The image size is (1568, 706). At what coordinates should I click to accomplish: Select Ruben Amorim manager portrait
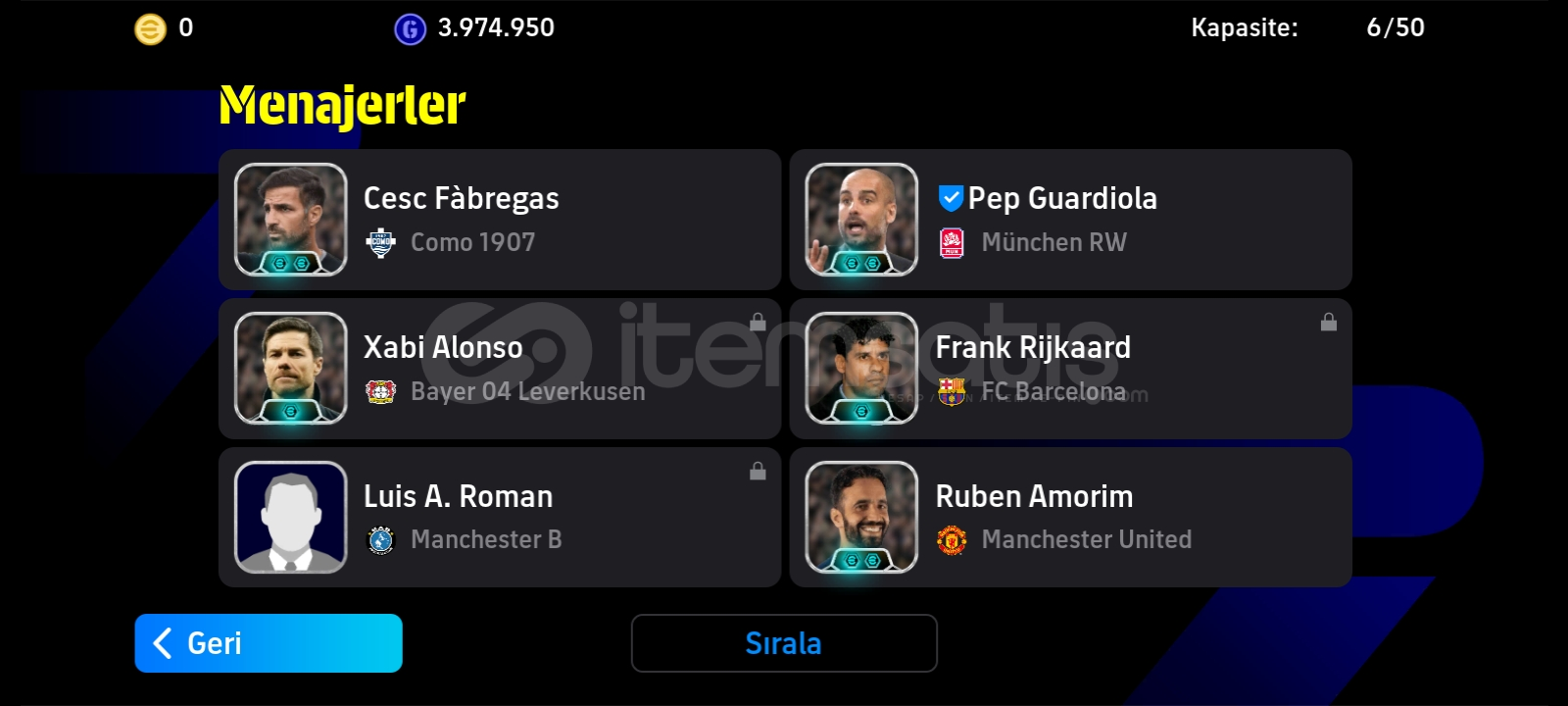pos(861,517)
